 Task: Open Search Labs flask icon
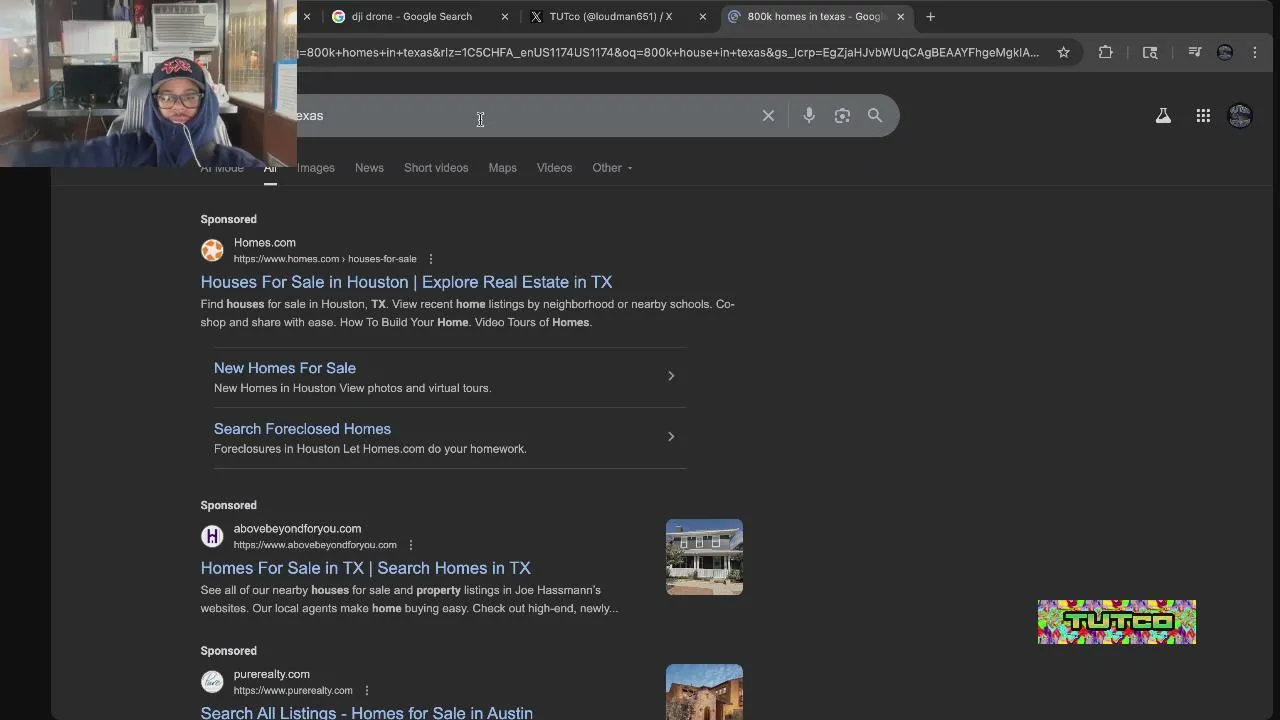[1163, 116]
